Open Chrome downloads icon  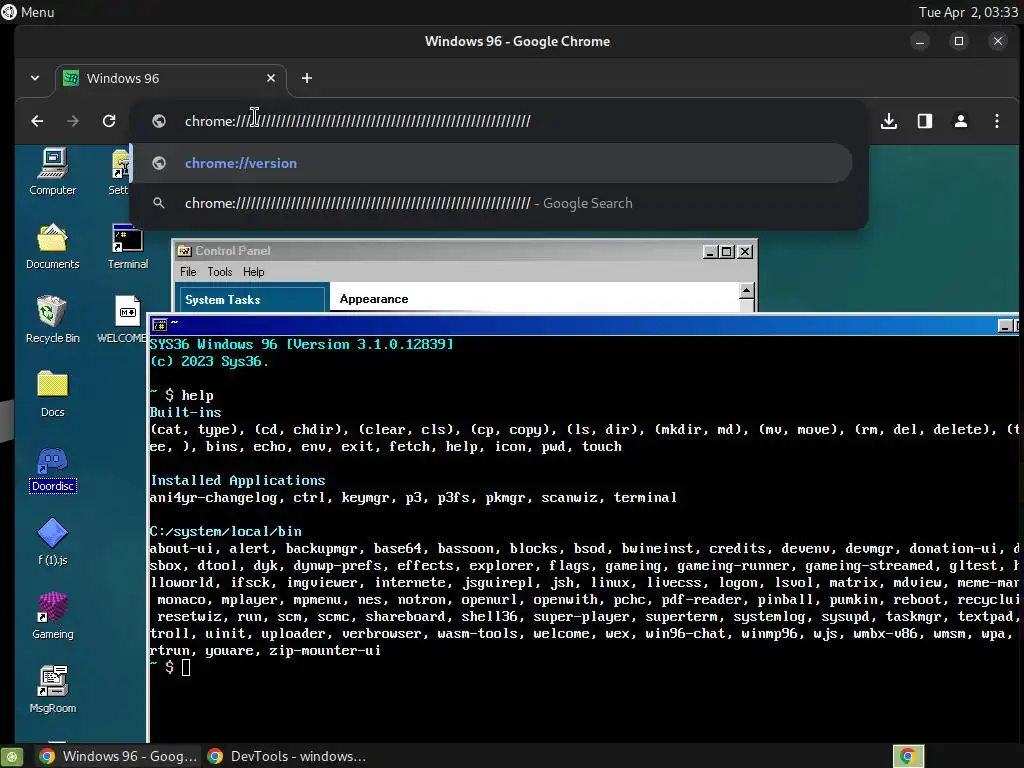click(889, 121)
